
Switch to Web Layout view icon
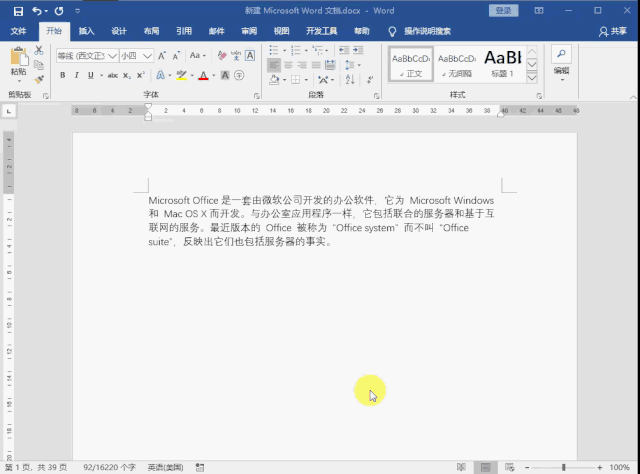click(x=509, y=467)
